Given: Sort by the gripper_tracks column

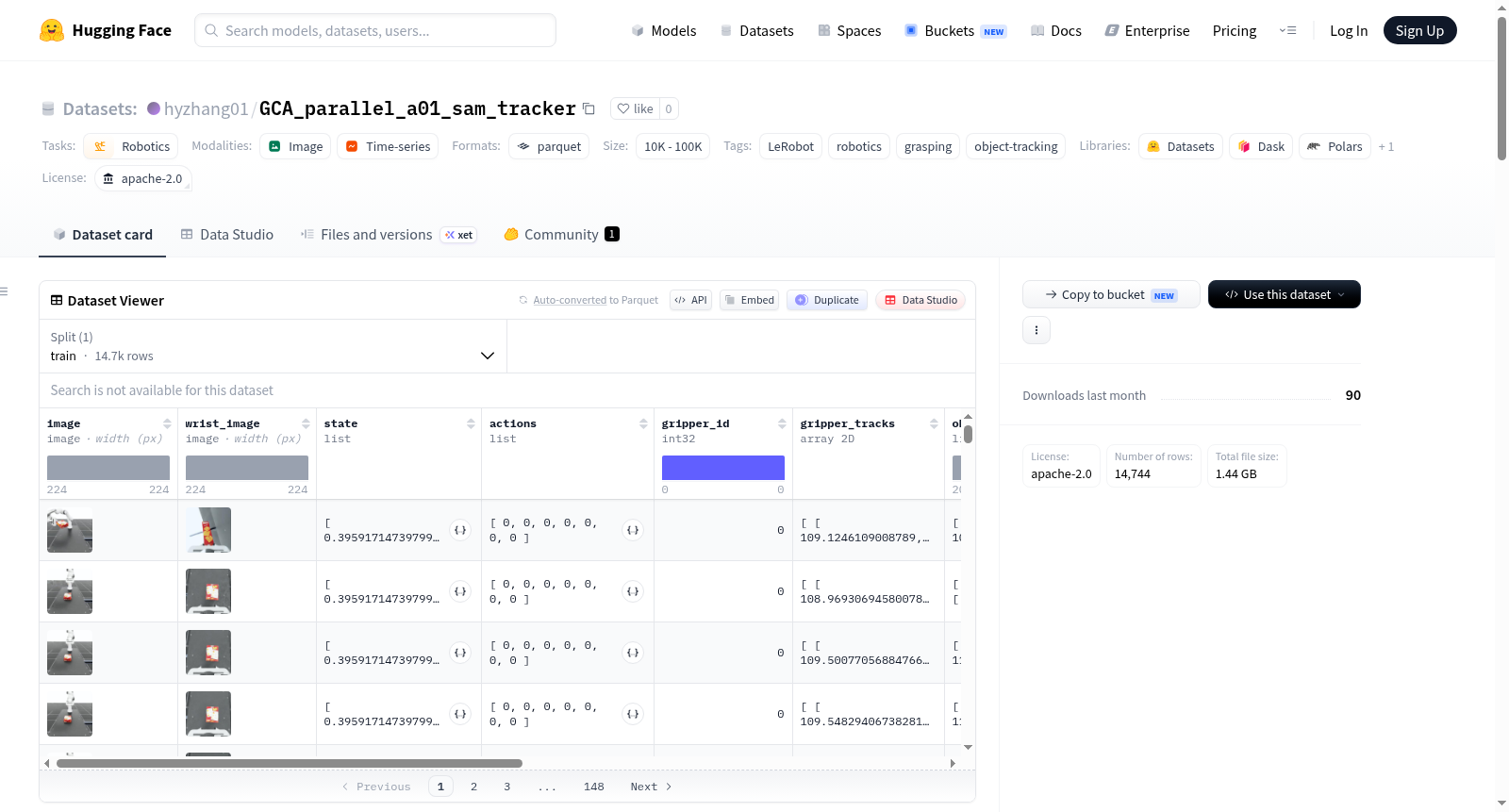Looking at the screenshot, I should point(934,423).
